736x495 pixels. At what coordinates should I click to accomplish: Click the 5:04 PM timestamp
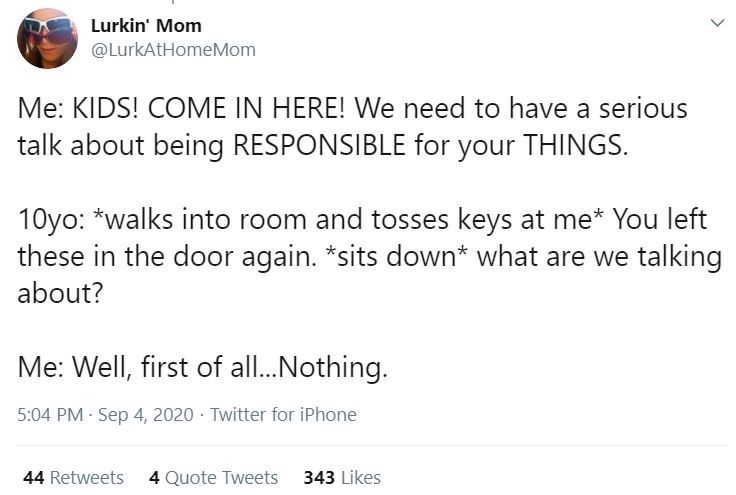click(51, 414)
